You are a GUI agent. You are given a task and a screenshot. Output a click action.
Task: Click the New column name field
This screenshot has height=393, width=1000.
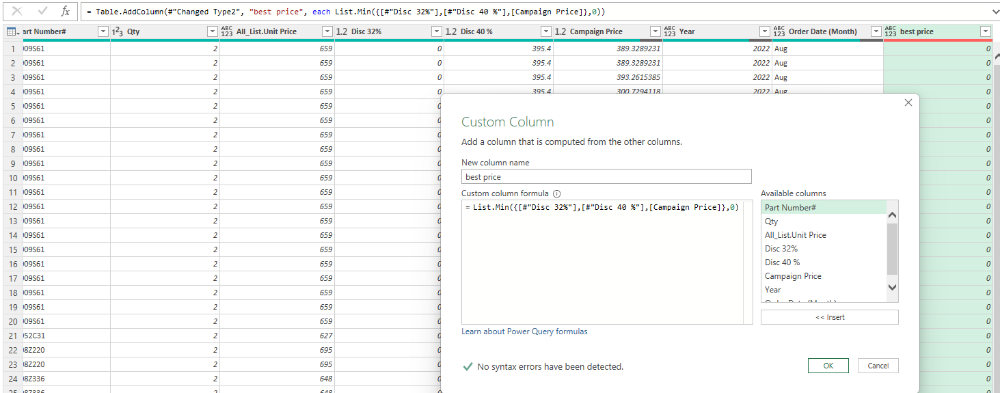607,177
